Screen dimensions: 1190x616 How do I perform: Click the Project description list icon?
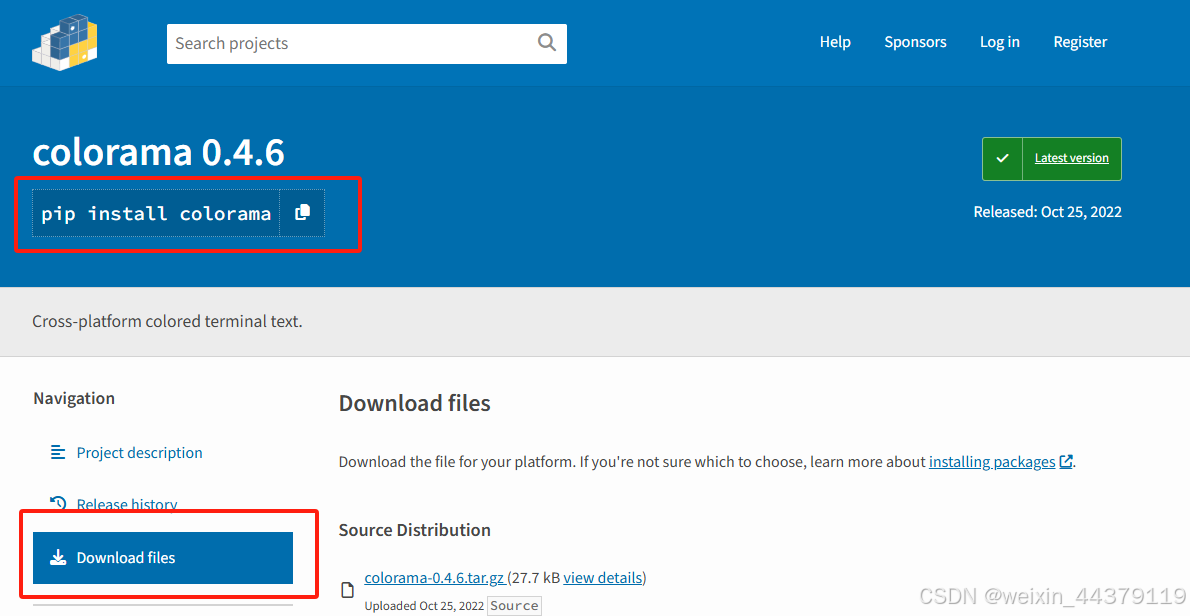click(x=58, y=452)
